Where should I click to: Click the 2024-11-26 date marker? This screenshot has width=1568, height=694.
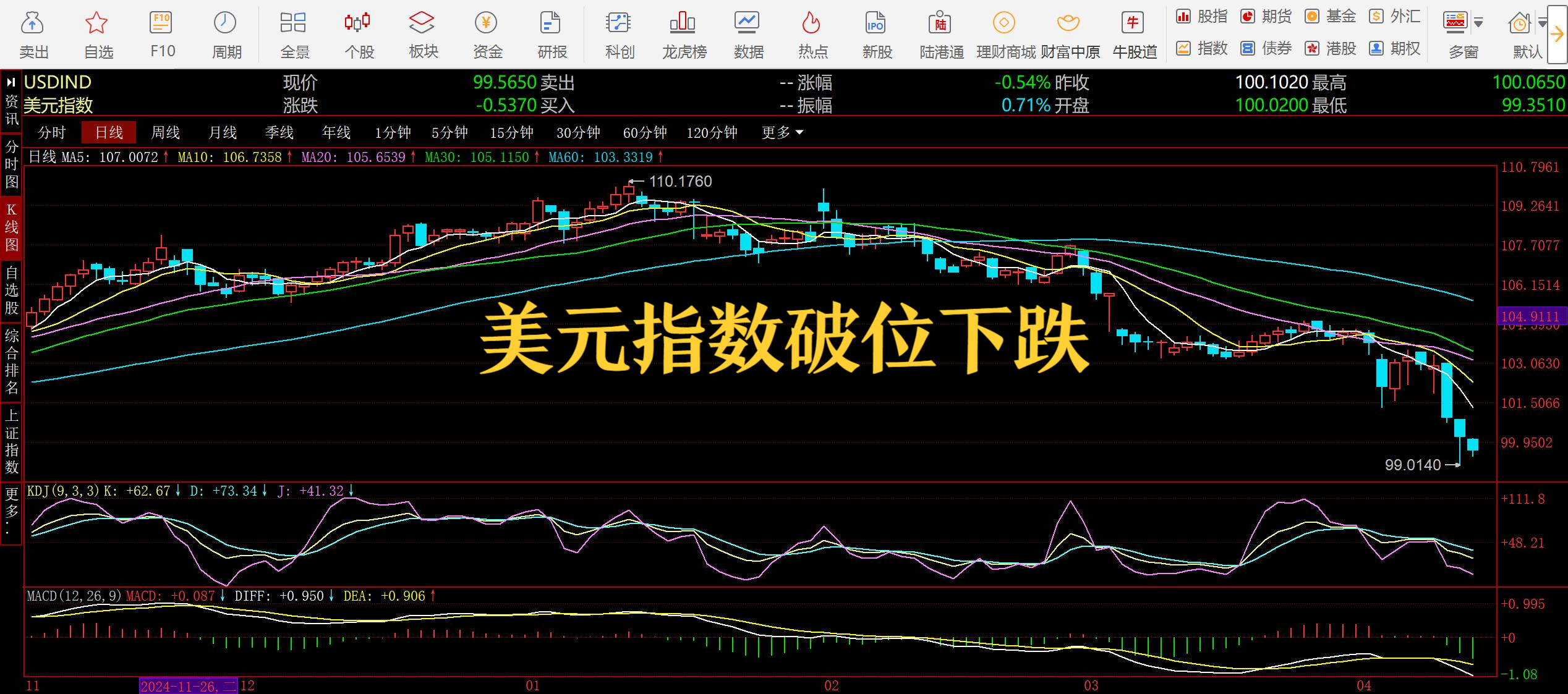point(188,686)
